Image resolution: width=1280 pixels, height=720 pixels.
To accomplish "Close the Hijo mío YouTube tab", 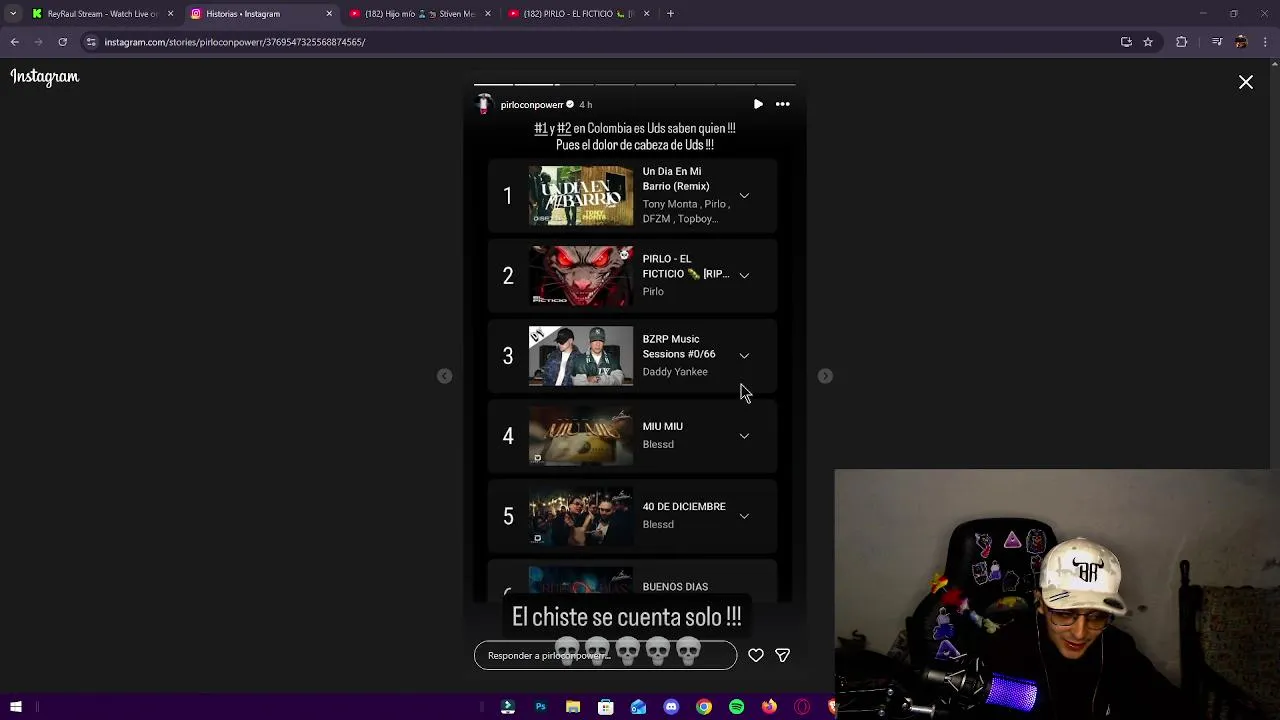I will pos(487,14).
